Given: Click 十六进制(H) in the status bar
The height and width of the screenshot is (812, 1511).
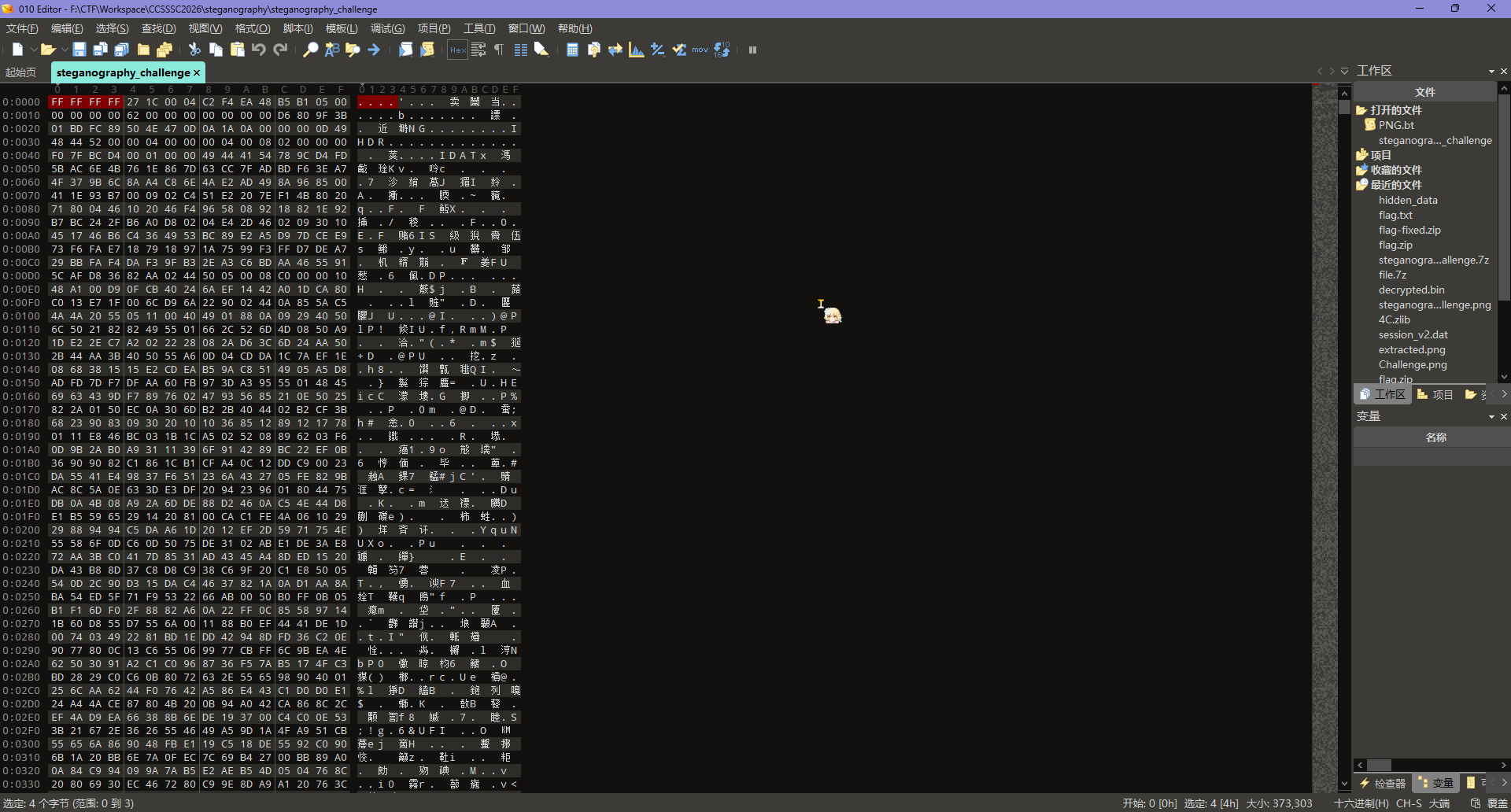Looking at the screenshot, I should tap(1361, 803).
